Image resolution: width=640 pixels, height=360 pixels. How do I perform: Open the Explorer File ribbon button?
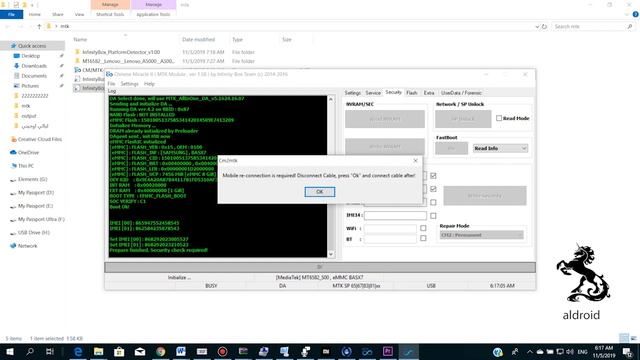point(11,14)
